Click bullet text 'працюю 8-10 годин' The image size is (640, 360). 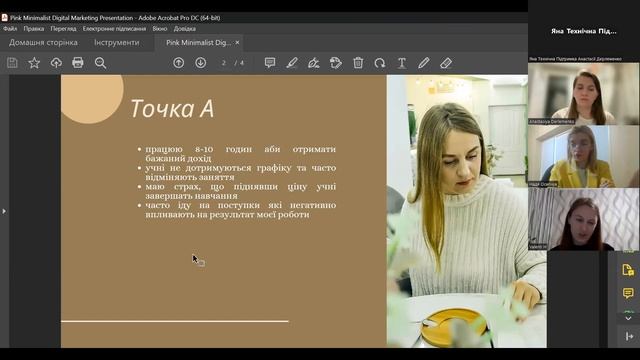coord(241,153)
